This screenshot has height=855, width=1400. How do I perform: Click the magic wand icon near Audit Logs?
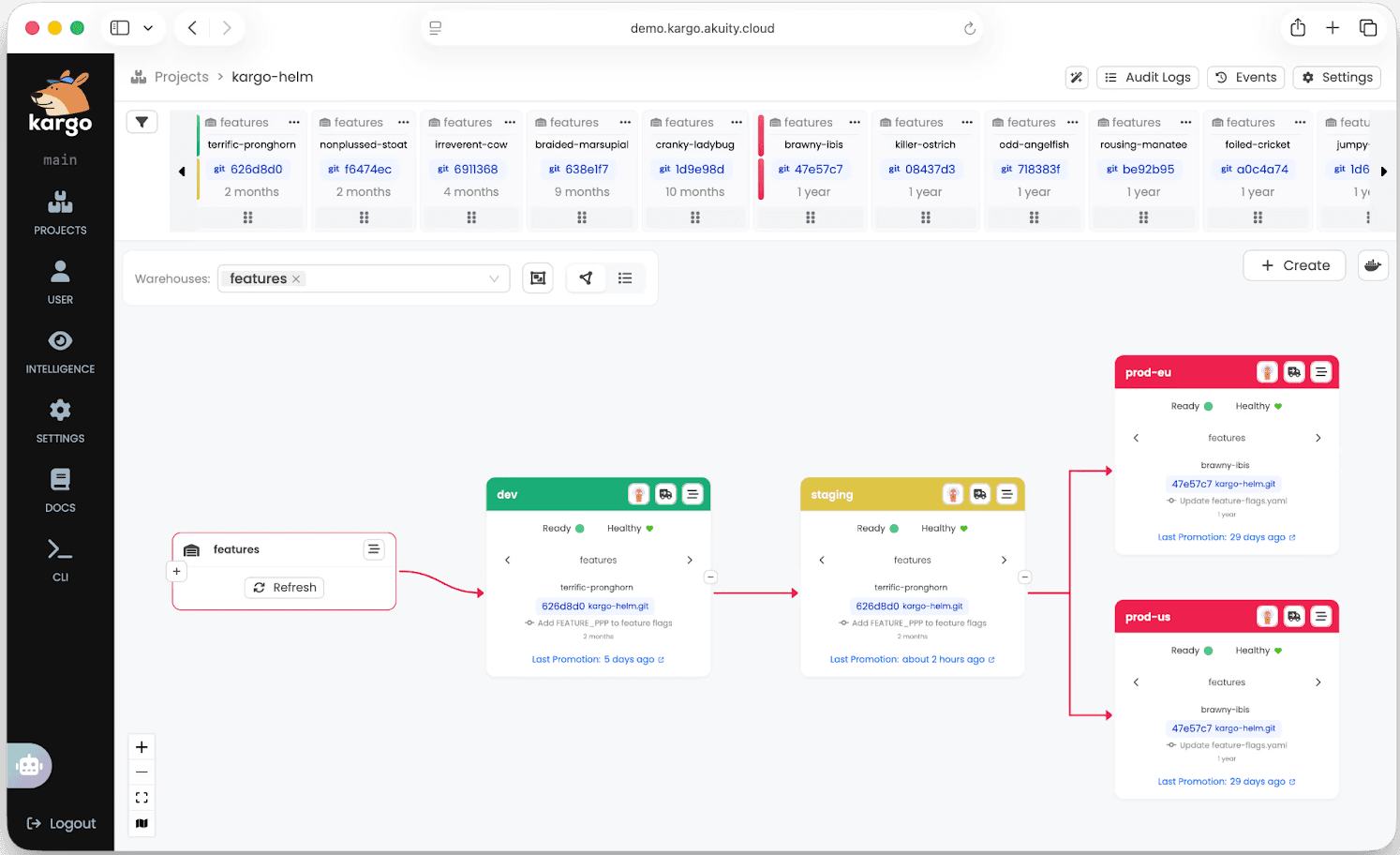pos(1077,78)
